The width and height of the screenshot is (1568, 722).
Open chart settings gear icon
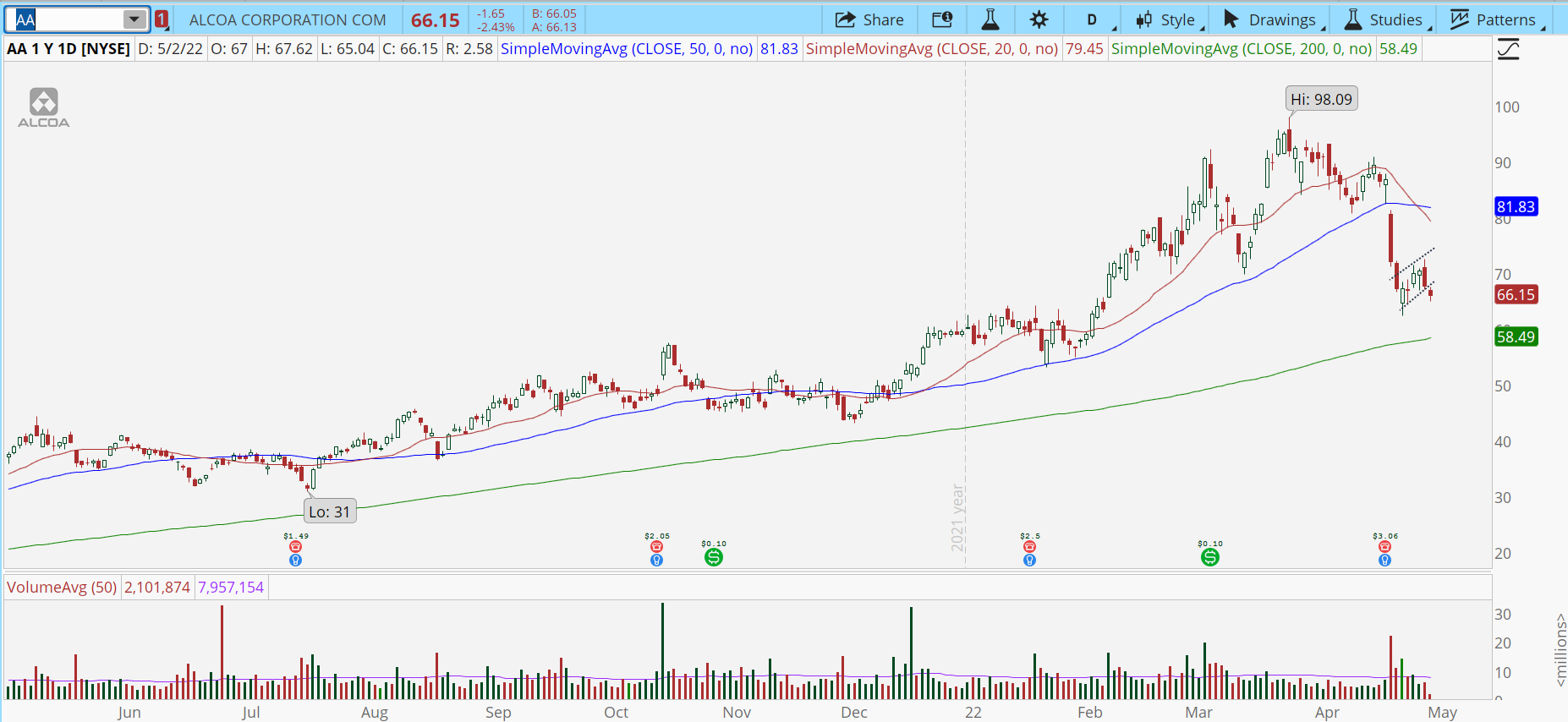tap(1039, 19)
